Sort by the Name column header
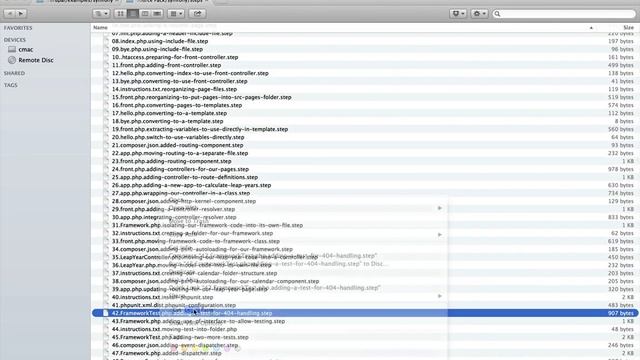The width and height of the screenshot is (640, 360). 100,27
